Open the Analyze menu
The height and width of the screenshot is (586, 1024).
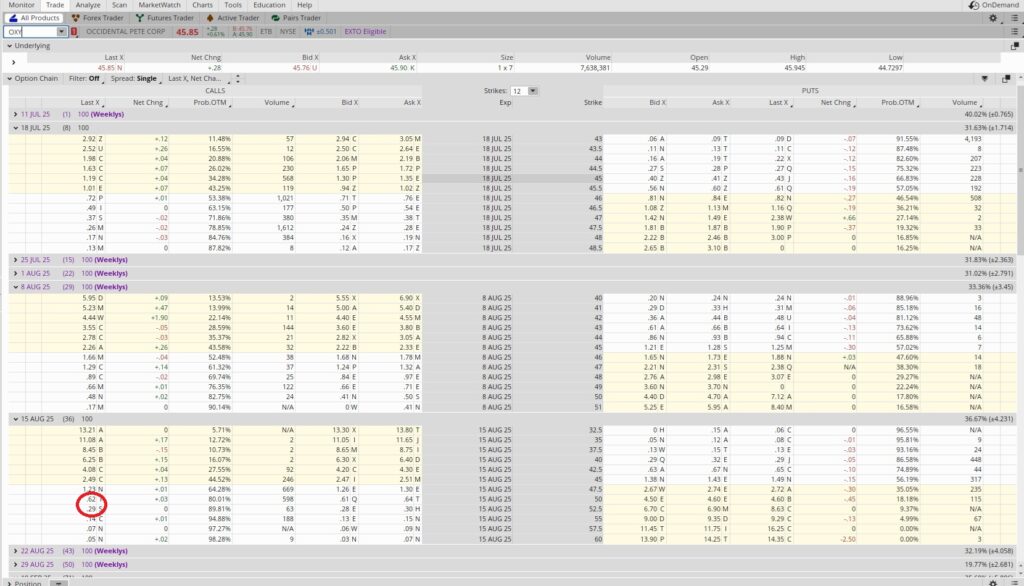(x=88, y=4)
